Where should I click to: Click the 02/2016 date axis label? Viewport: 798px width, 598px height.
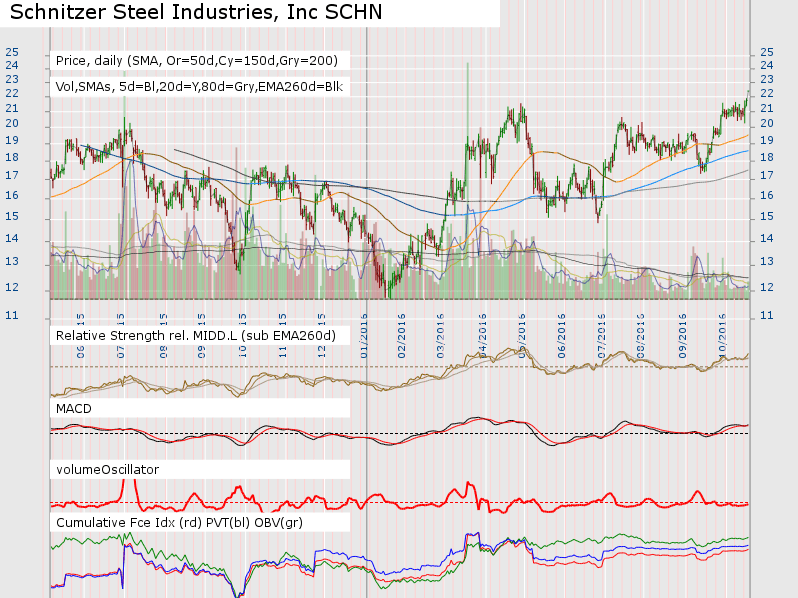pyautogui.click(x=402, y=336)
